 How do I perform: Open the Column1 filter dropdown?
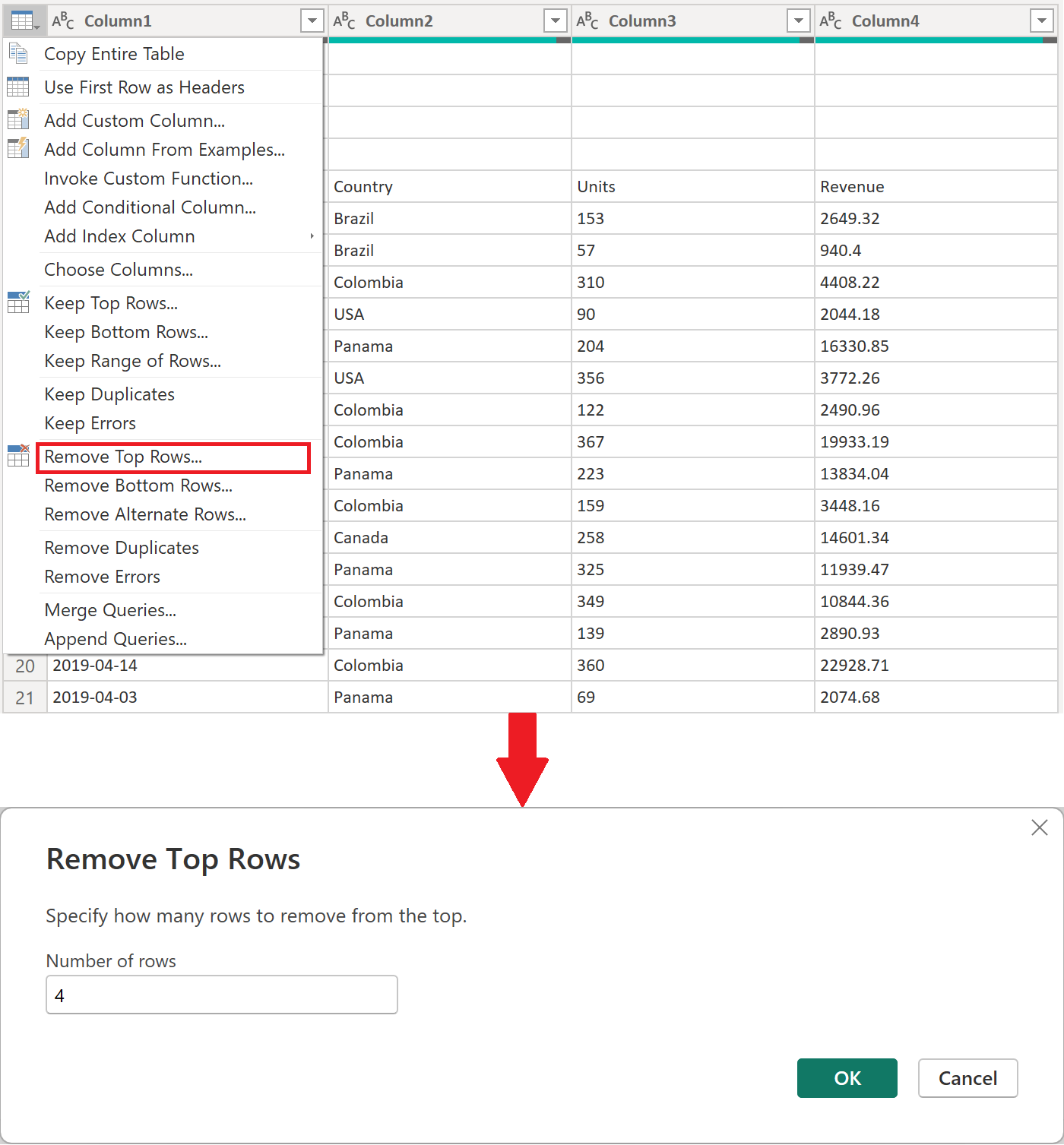(x=312, y=21)
